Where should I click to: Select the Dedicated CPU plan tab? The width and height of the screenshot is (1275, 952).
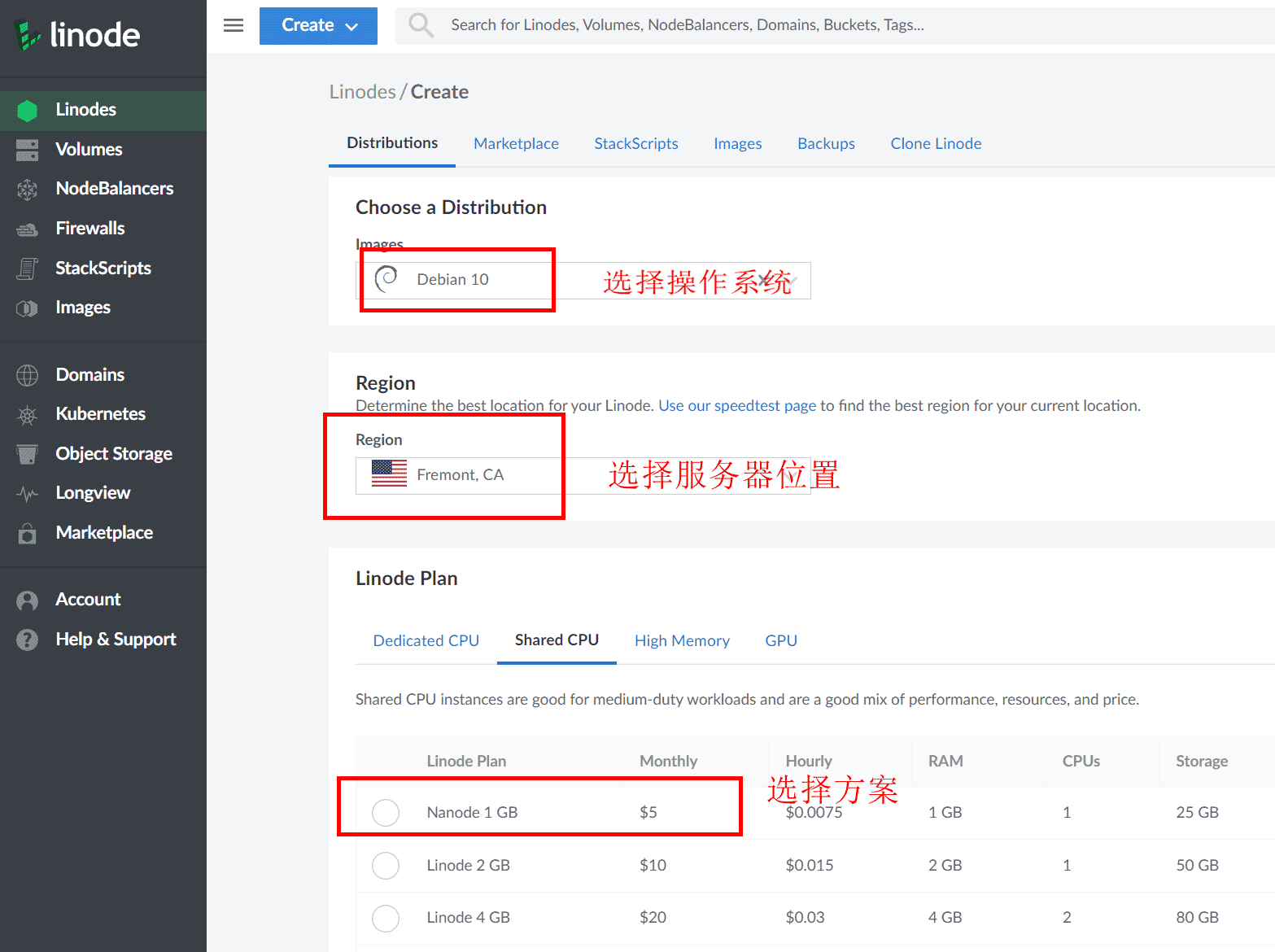[426, 641]
